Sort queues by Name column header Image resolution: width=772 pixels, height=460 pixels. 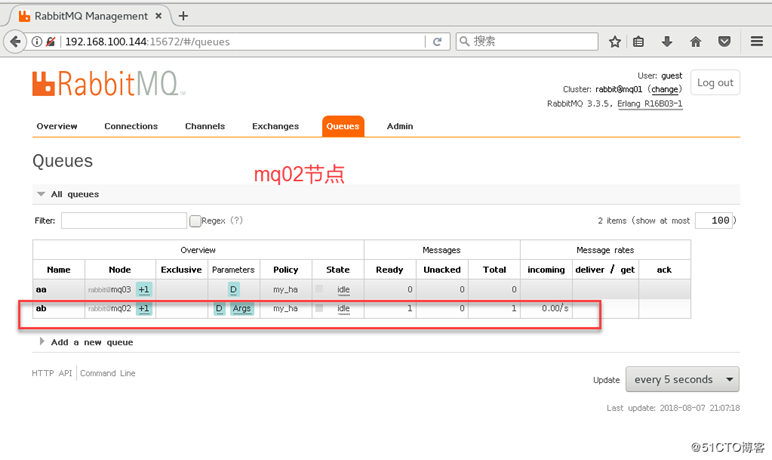[x=59, y=269]
